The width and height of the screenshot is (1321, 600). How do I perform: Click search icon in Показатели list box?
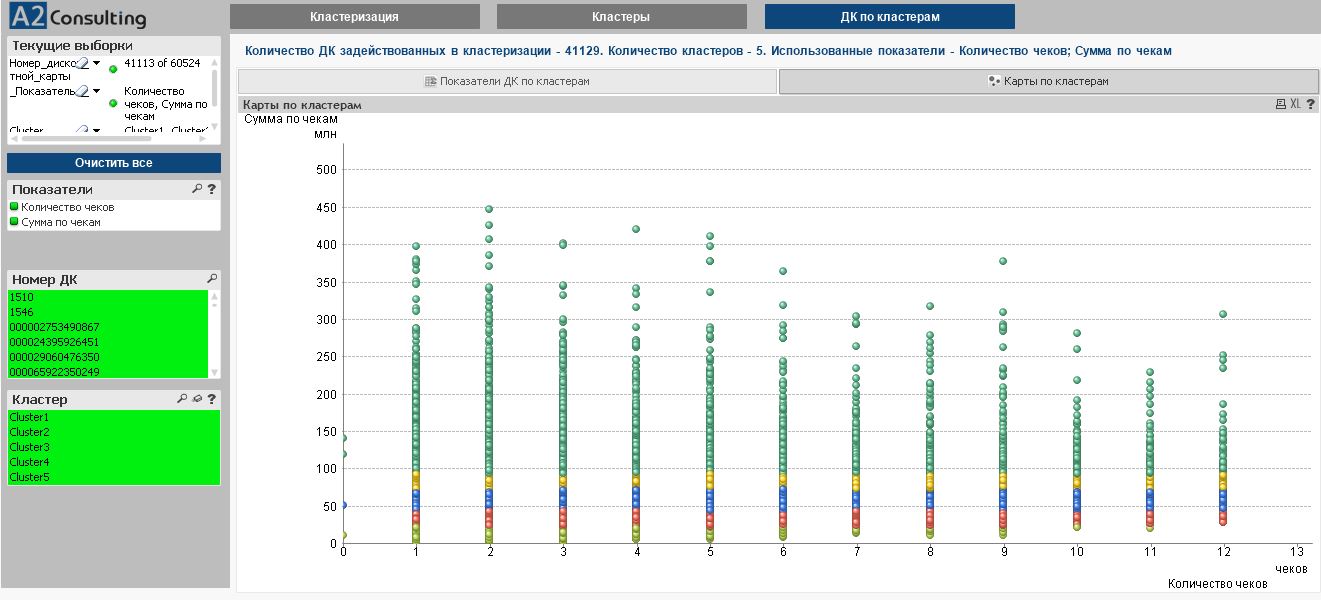tap(197, 189)
